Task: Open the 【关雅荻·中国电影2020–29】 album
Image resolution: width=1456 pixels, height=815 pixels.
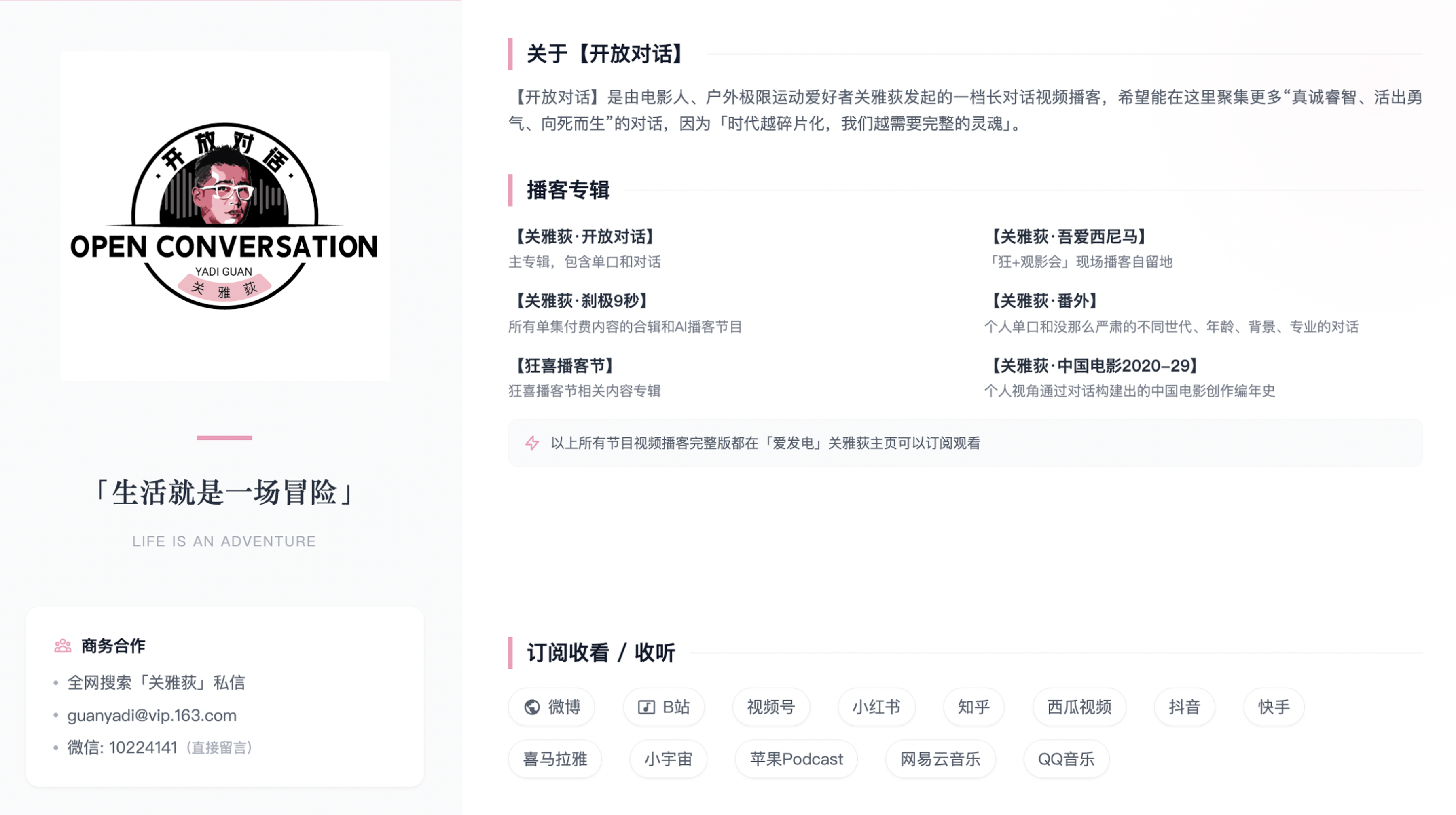Action: tap(1094, 366)
